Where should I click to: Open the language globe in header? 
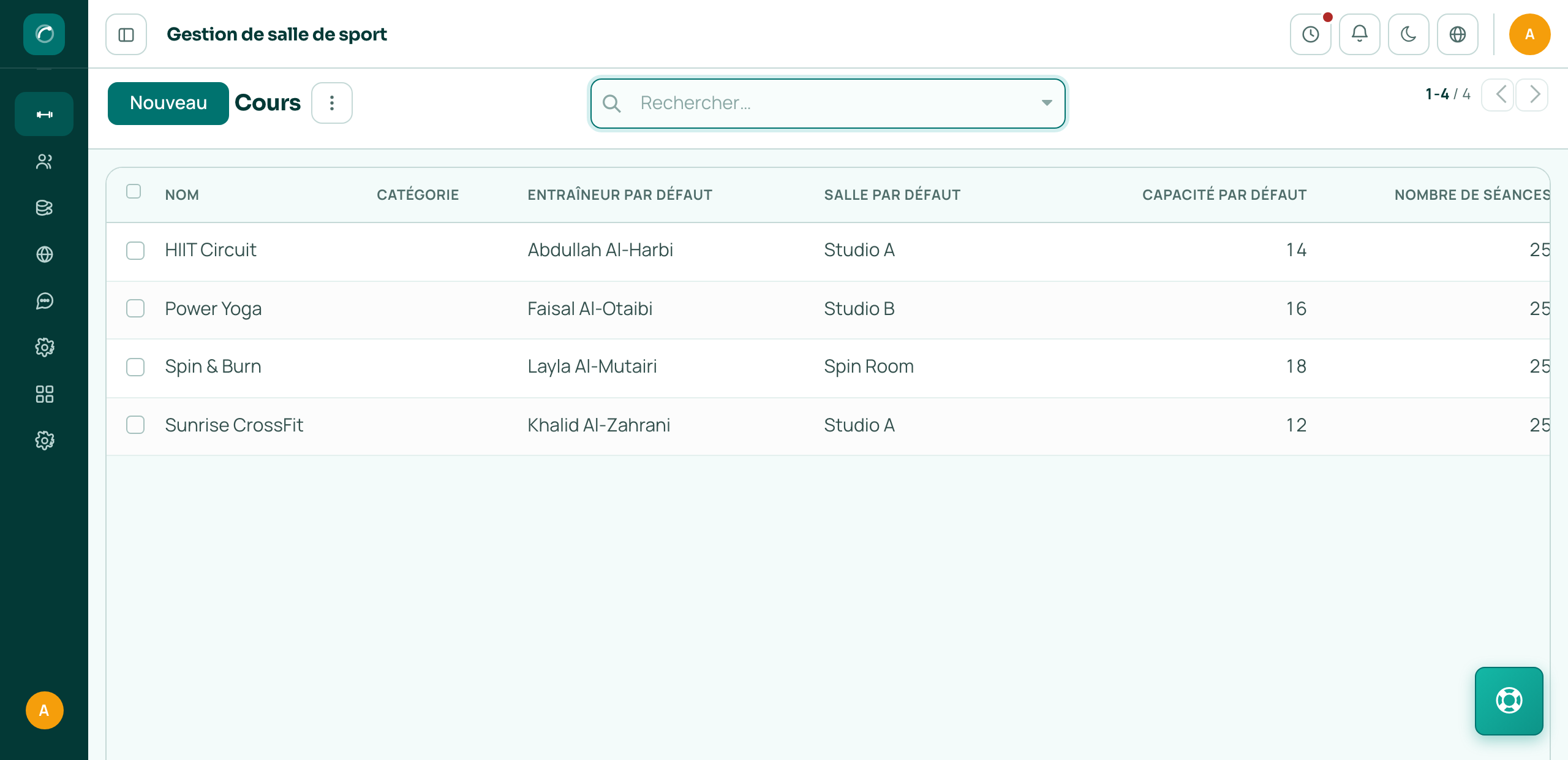(x=1457, y=34)
